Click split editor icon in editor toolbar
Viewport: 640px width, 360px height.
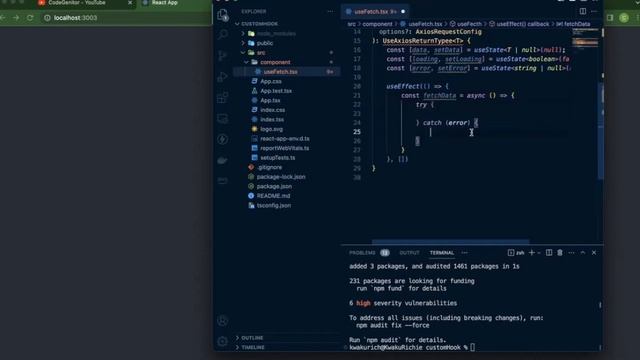click(x=583, y=11)
